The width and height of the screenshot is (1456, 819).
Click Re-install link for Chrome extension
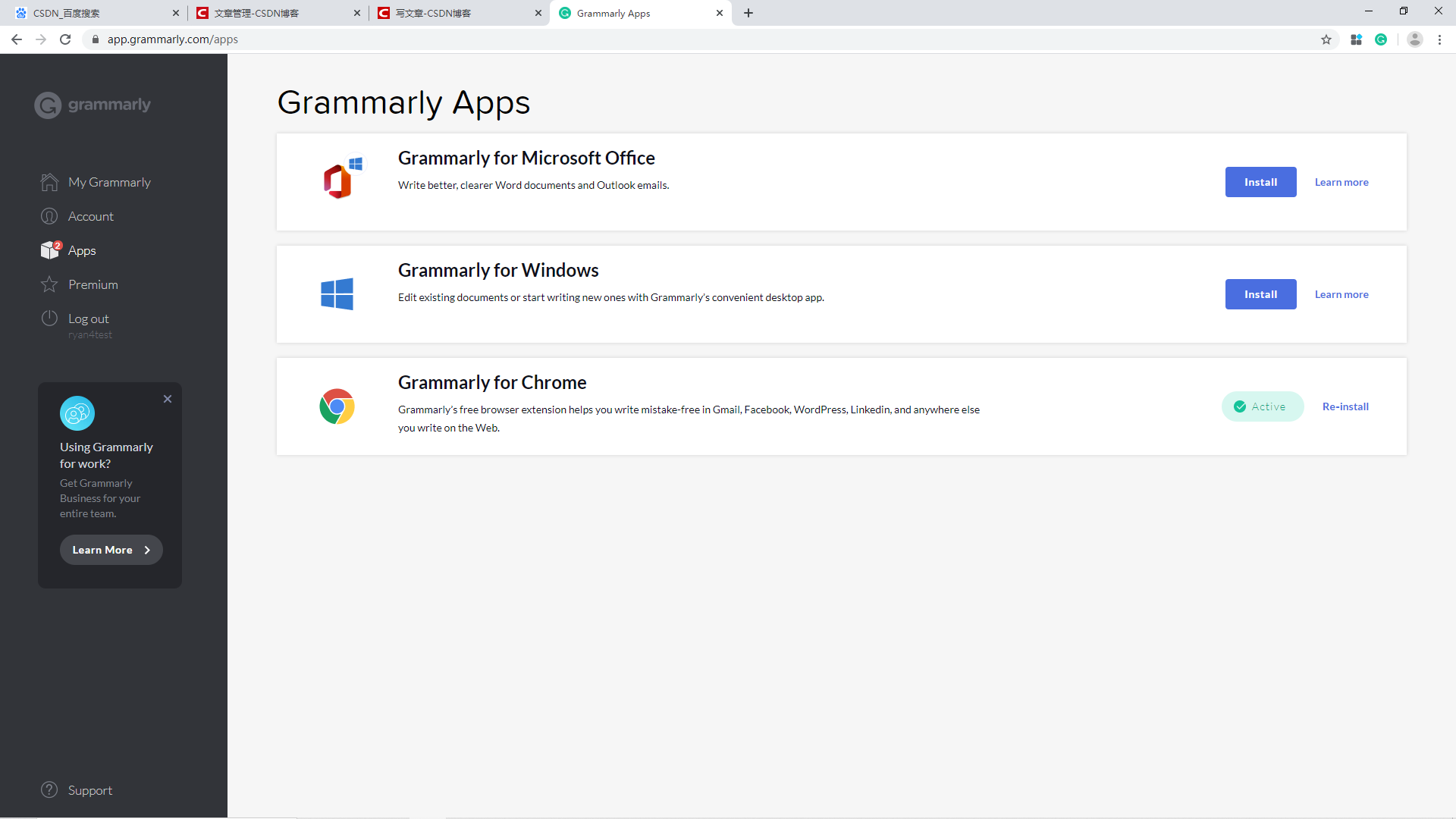(1345, 406)
